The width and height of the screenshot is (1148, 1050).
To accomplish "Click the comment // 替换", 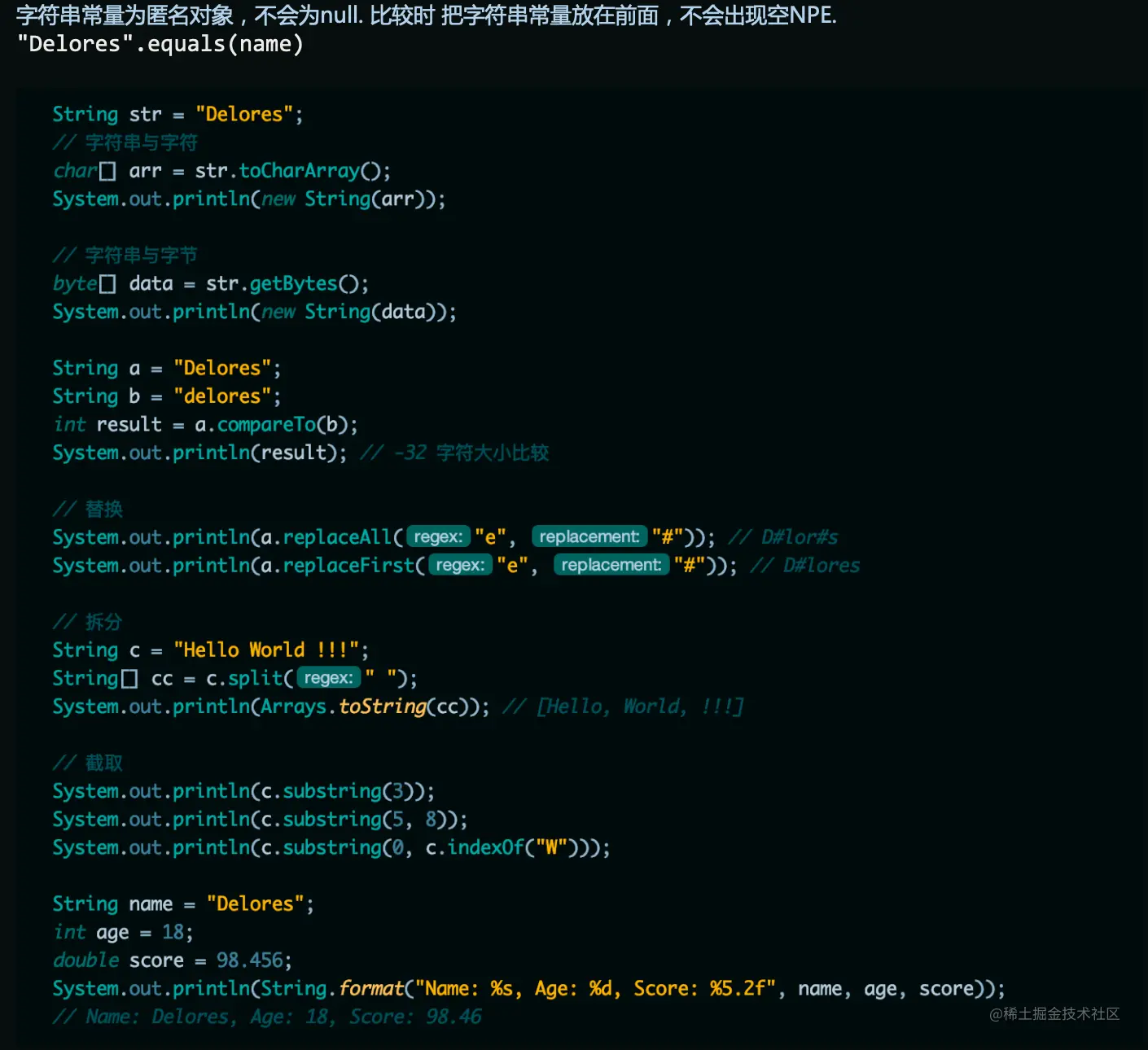I will click(88, 509).
